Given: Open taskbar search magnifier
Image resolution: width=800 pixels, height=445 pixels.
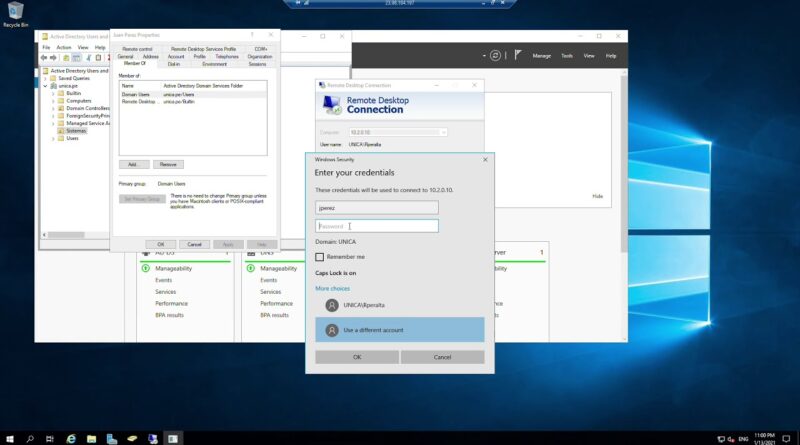Looking at the screenshot, I should pyautogui.click(x=30, y=439).
